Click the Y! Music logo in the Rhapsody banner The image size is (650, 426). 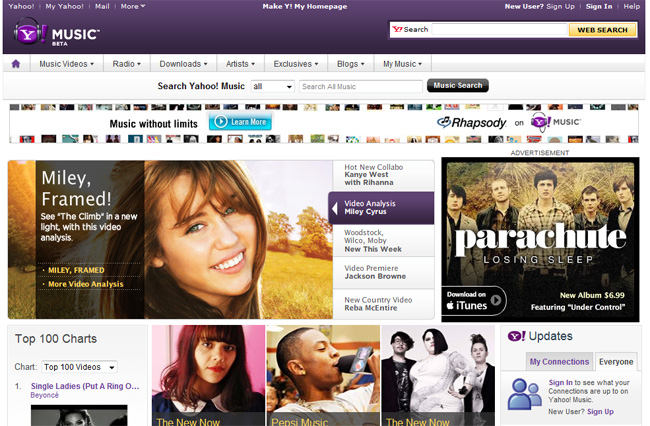coord(555,122)
